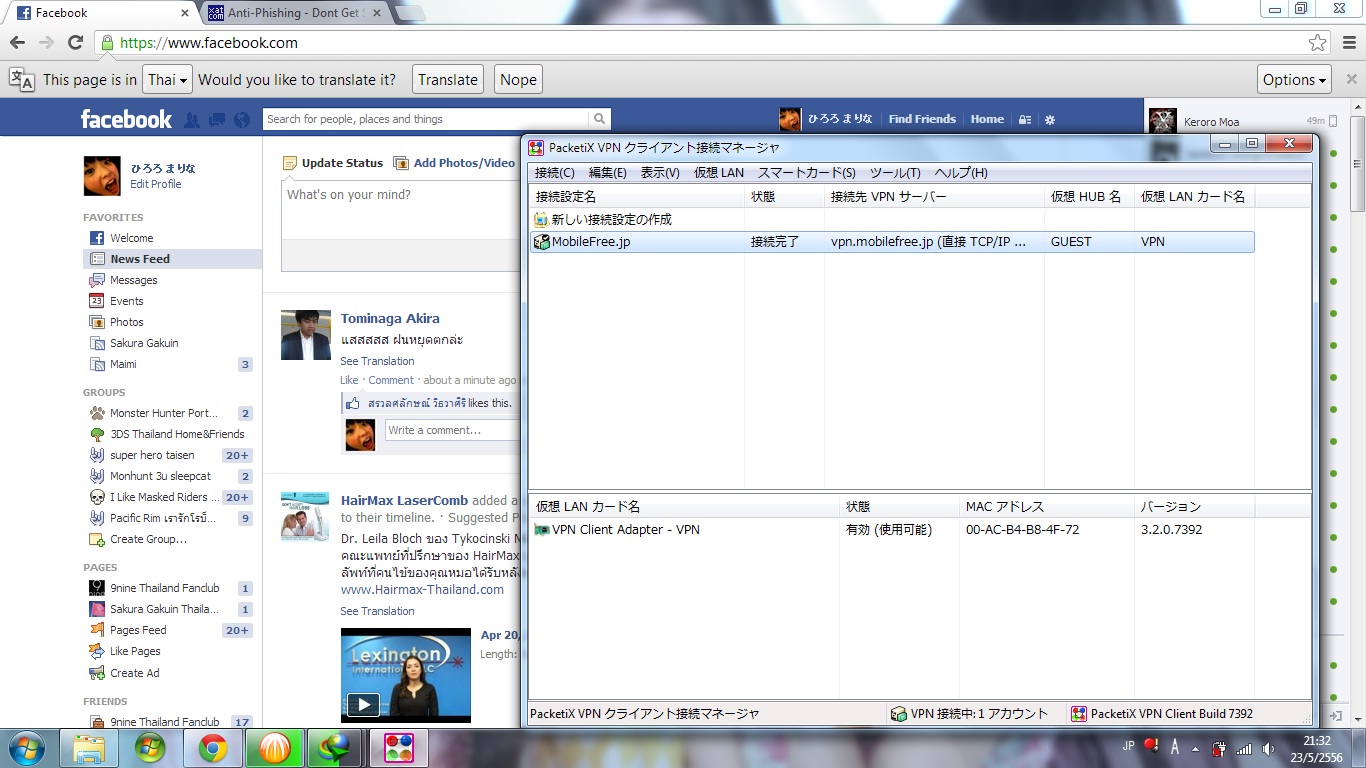
Task: Open chat with Keroro Moa
Action: click(x=1241, y=122)
